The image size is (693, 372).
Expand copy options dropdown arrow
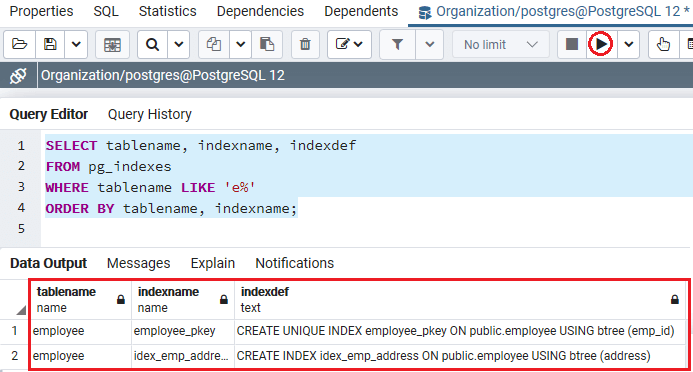pos(240,44)
